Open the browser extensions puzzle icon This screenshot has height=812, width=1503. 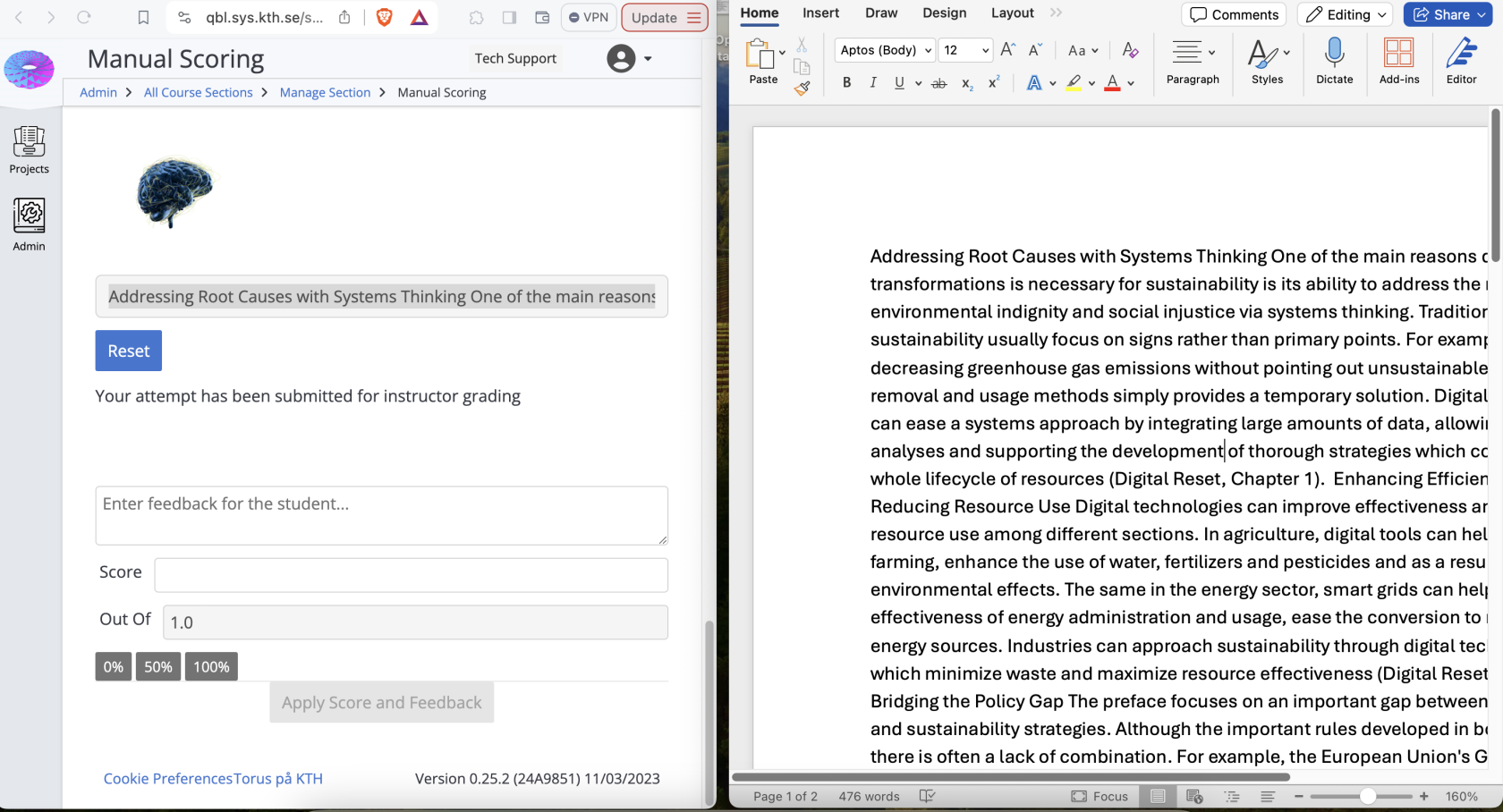coord(477,17)
